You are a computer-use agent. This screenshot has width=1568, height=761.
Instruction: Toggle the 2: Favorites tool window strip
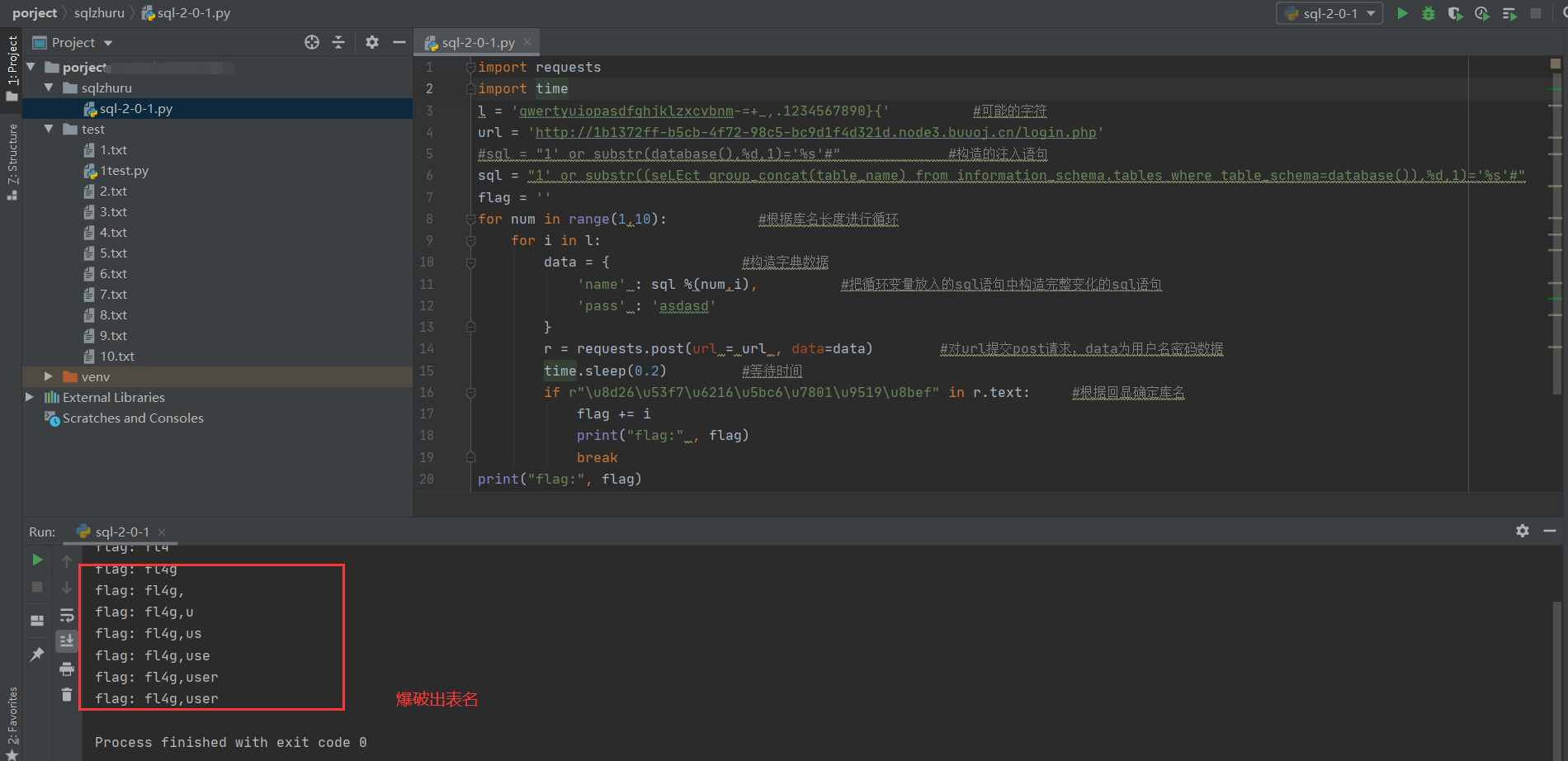pos(12,723)
